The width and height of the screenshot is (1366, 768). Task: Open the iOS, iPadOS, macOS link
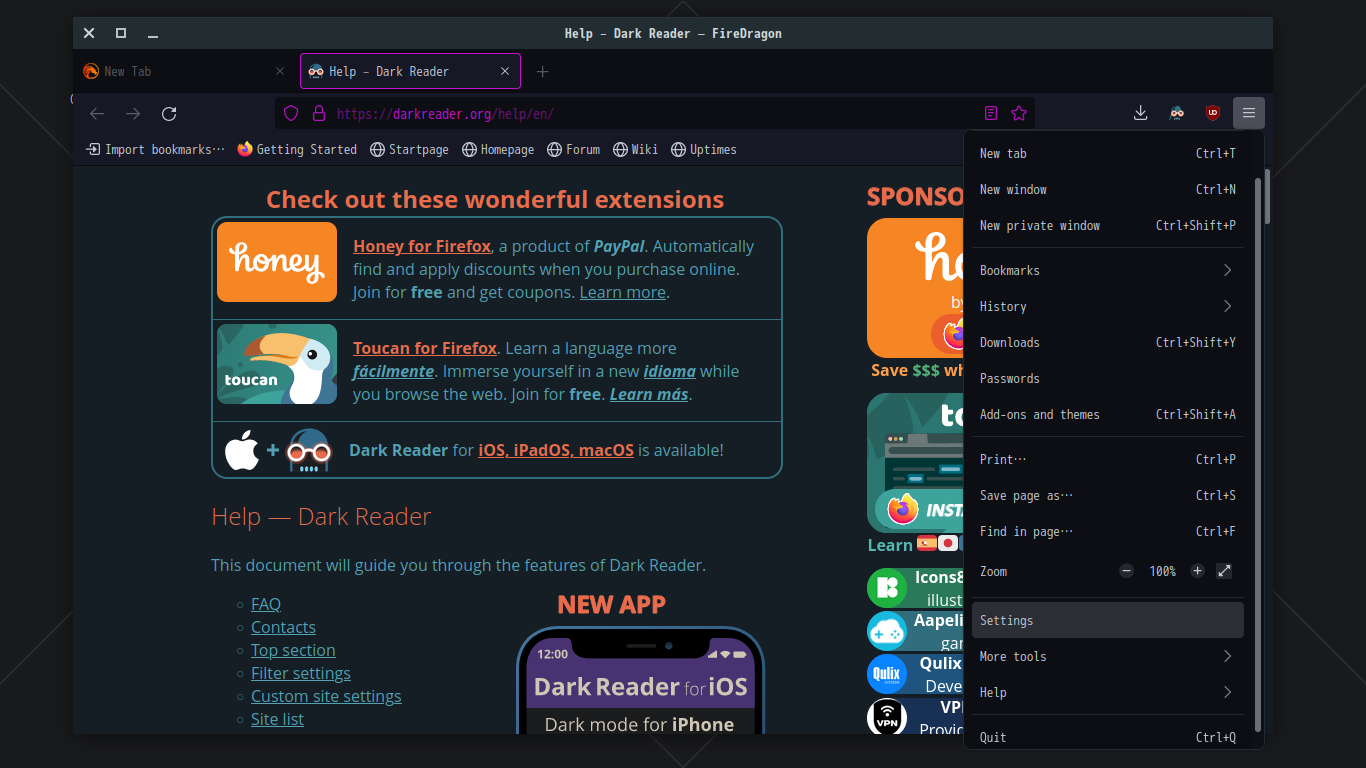click(556, 450)
